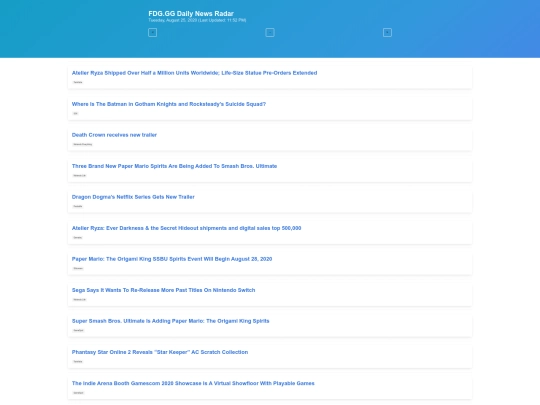Open Phantasy Star Online 2 Star Keeper article

pyautogui.click(x=160, y=352)
